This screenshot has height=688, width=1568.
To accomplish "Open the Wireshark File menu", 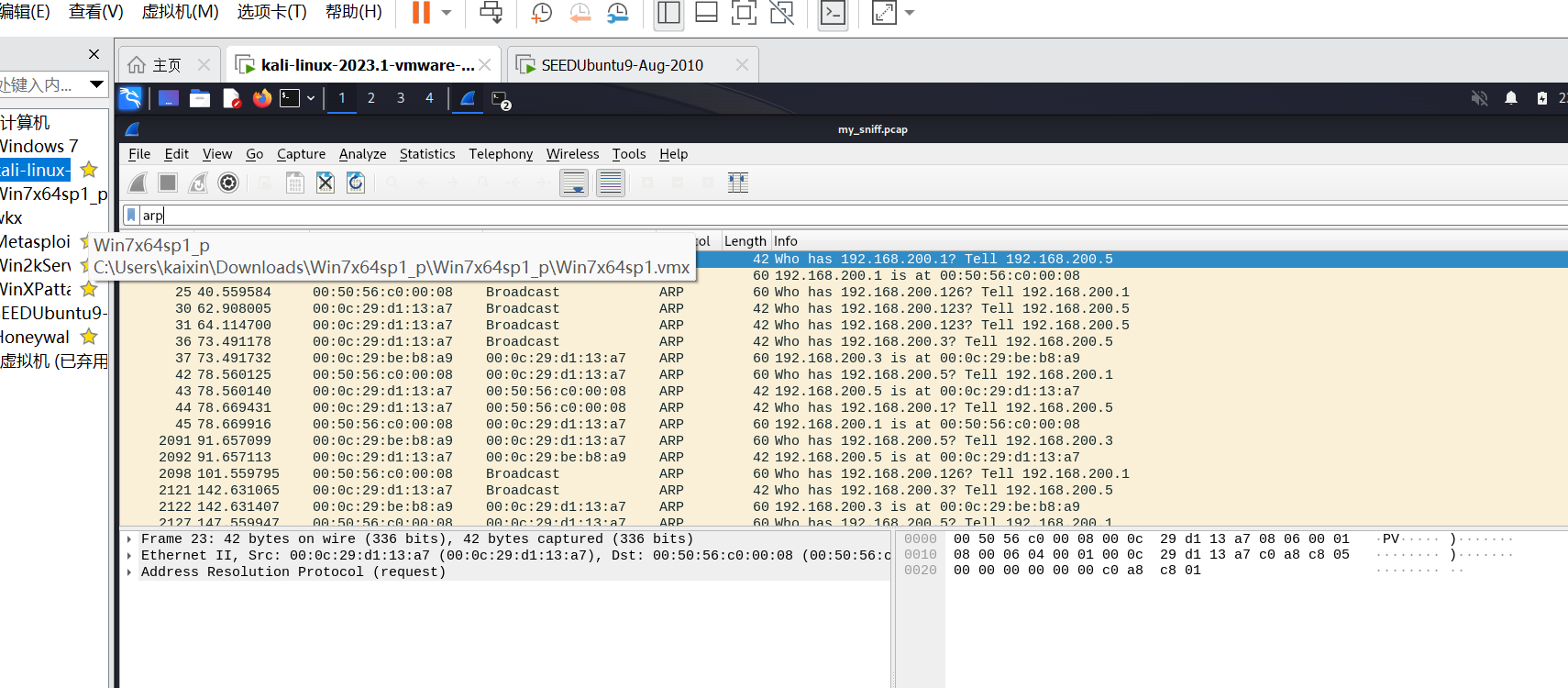I will 139,154.
